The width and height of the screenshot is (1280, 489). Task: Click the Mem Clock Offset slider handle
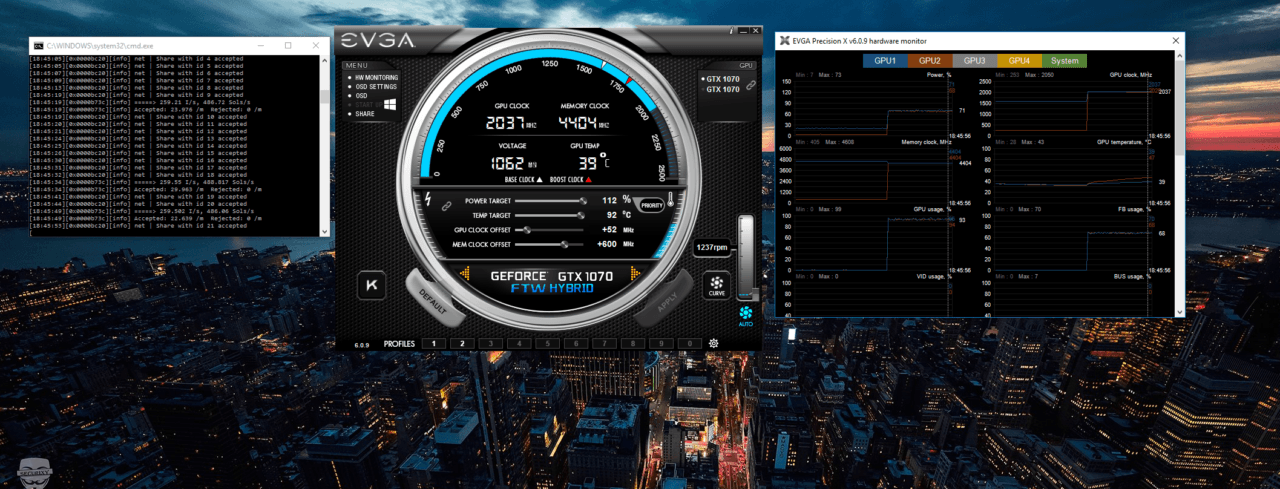point(565,243)
